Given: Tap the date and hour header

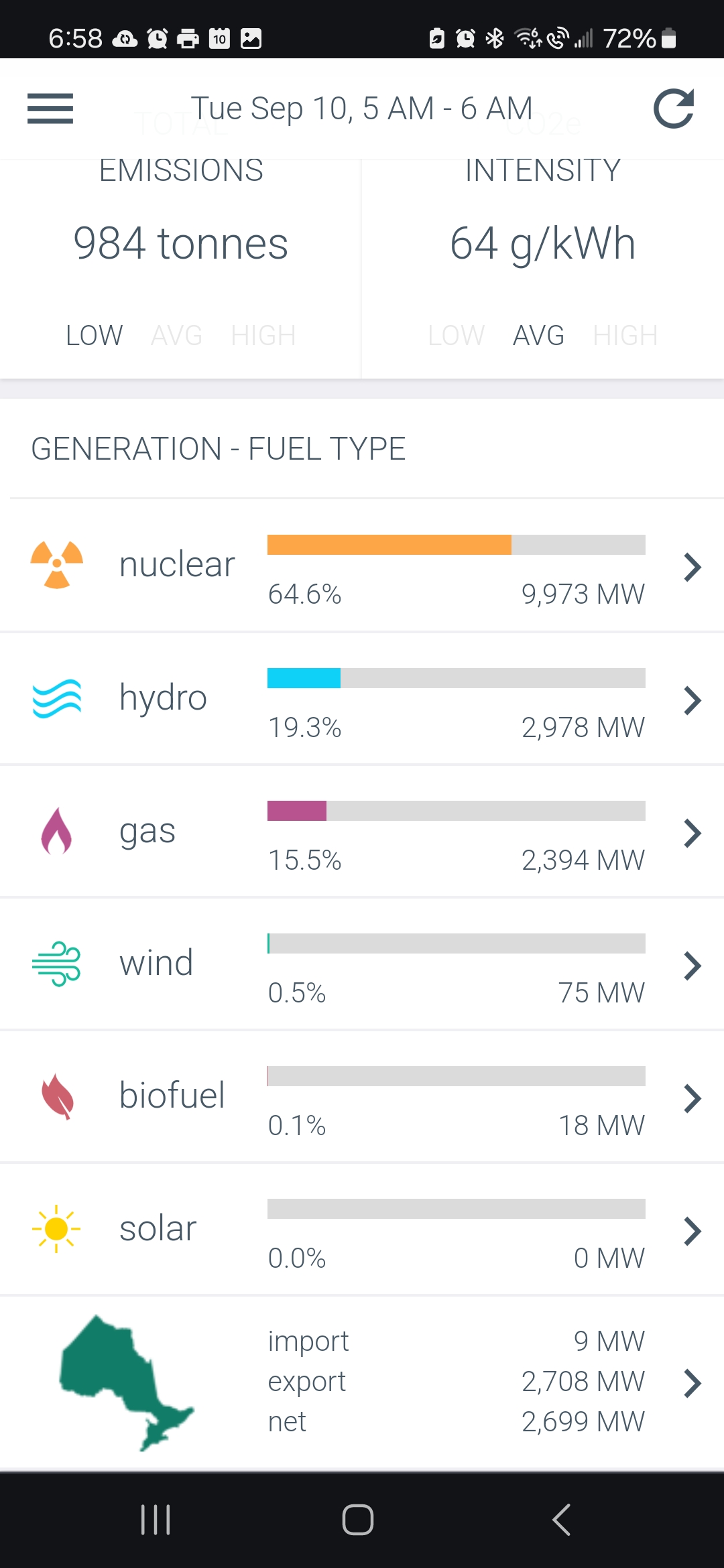Looking at the screenshot, I should pos(362,108).
